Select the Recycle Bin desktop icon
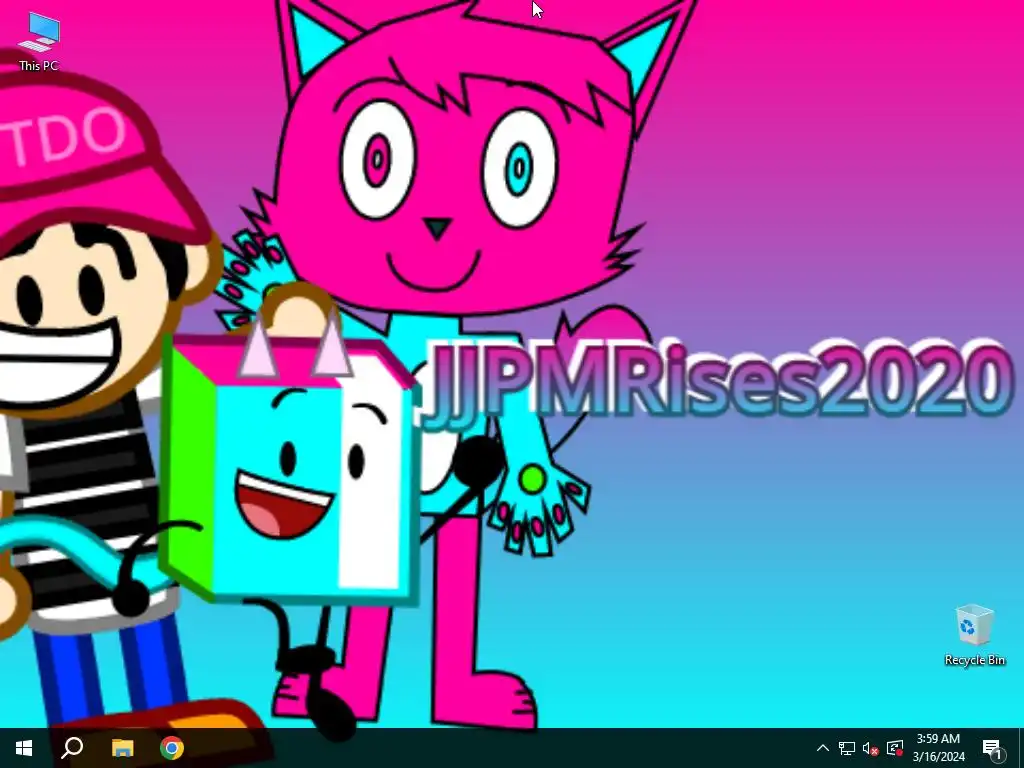Screen dimensions: 1024x768 click(974, 635)
